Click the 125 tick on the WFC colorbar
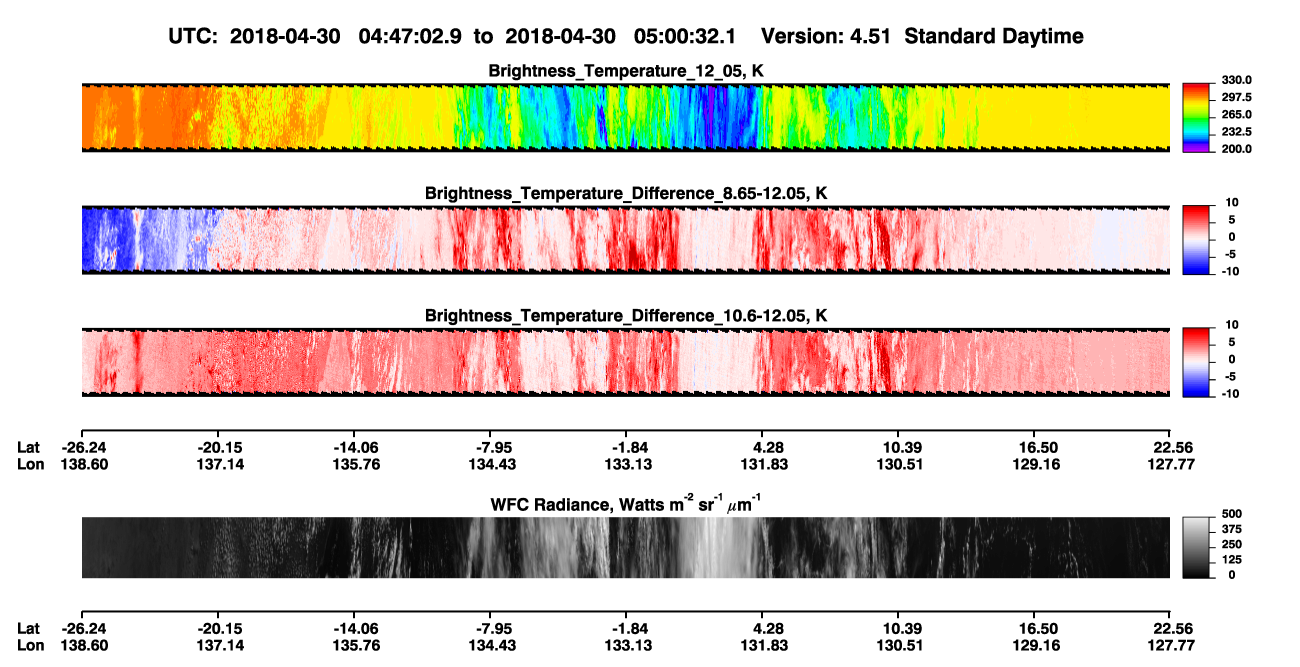1300x667 pixels. click(x=1233, y=560)
